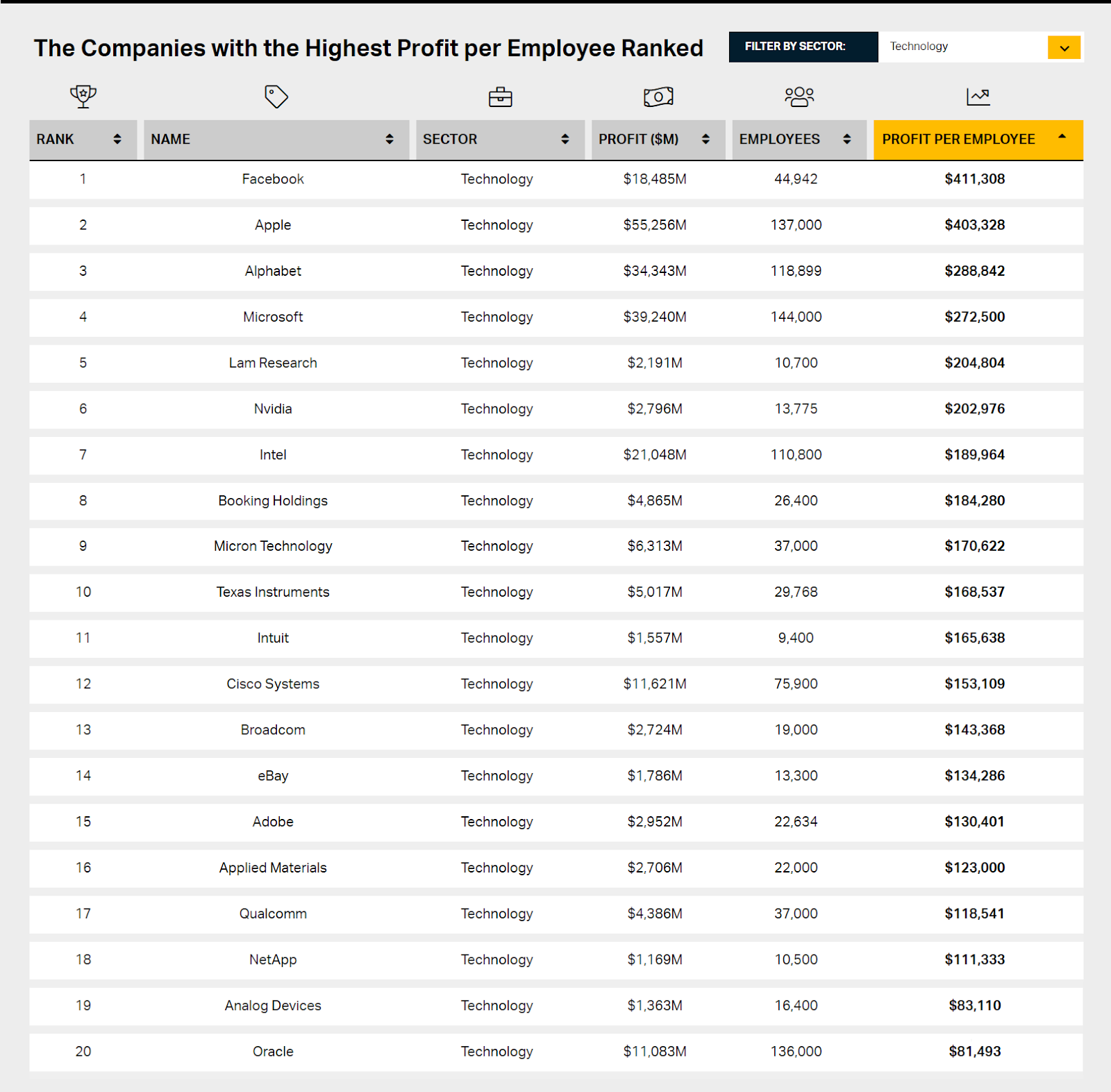
Task: Sort by Profit Per Employee column
Action: (x=958, y=140)
